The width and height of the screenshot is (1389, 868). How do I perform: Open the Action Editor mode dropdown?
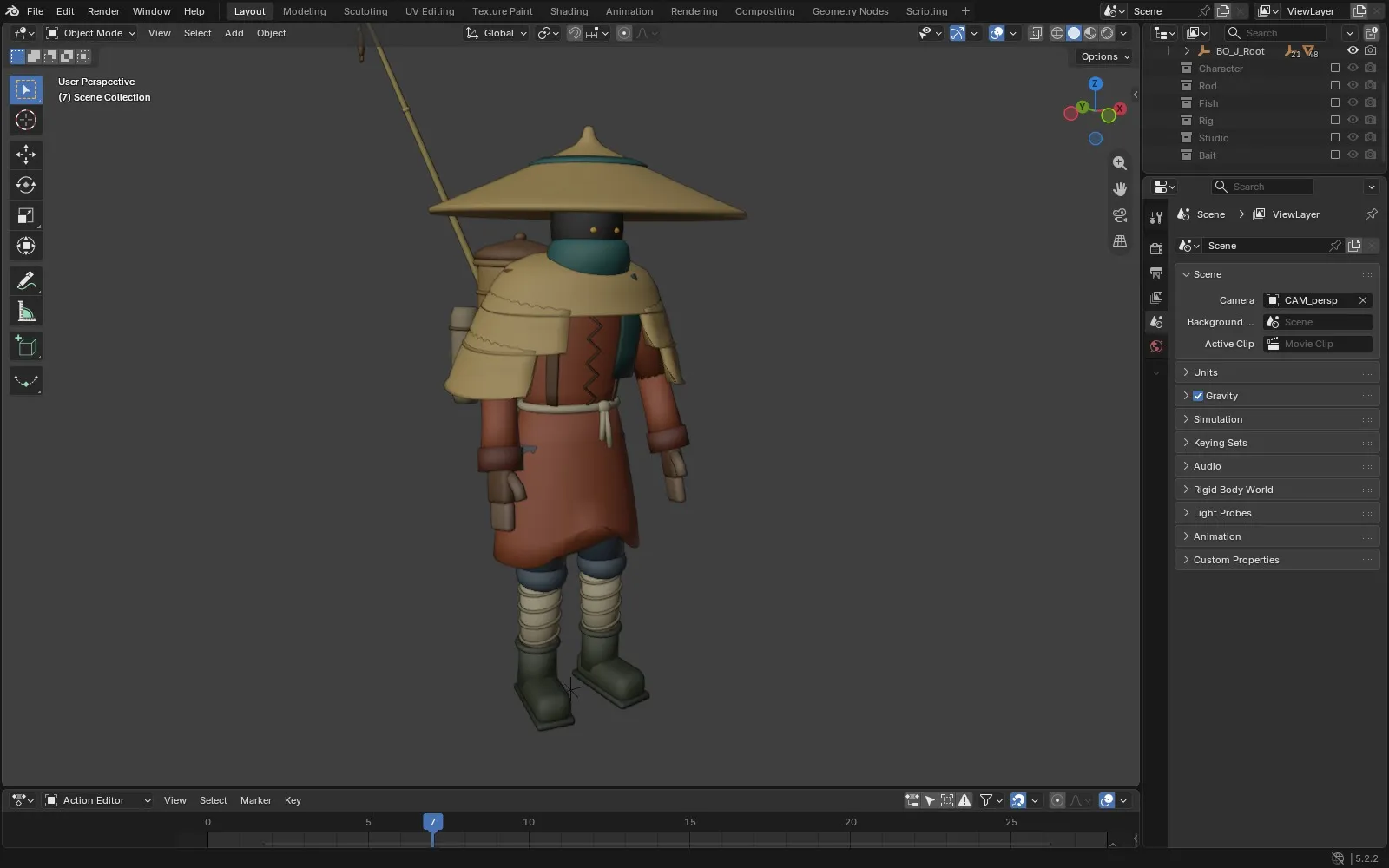coord(98,800)
